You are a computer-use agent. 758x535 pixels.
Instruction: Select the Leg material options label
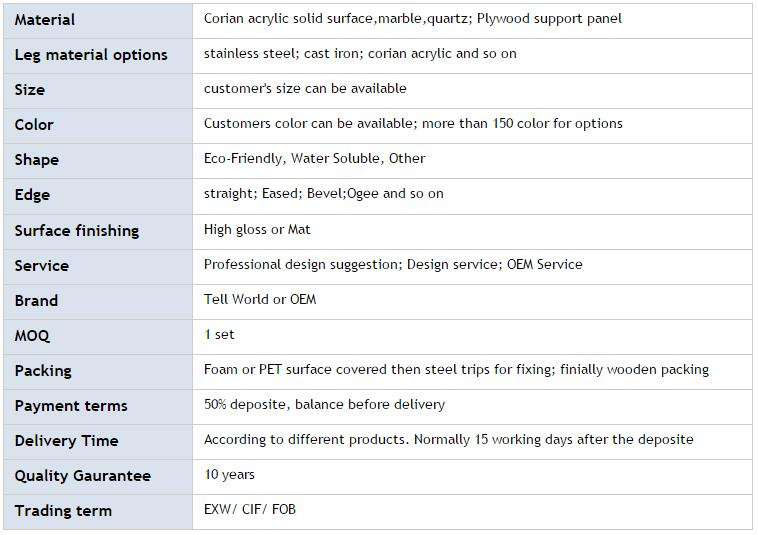click(91, 55)
